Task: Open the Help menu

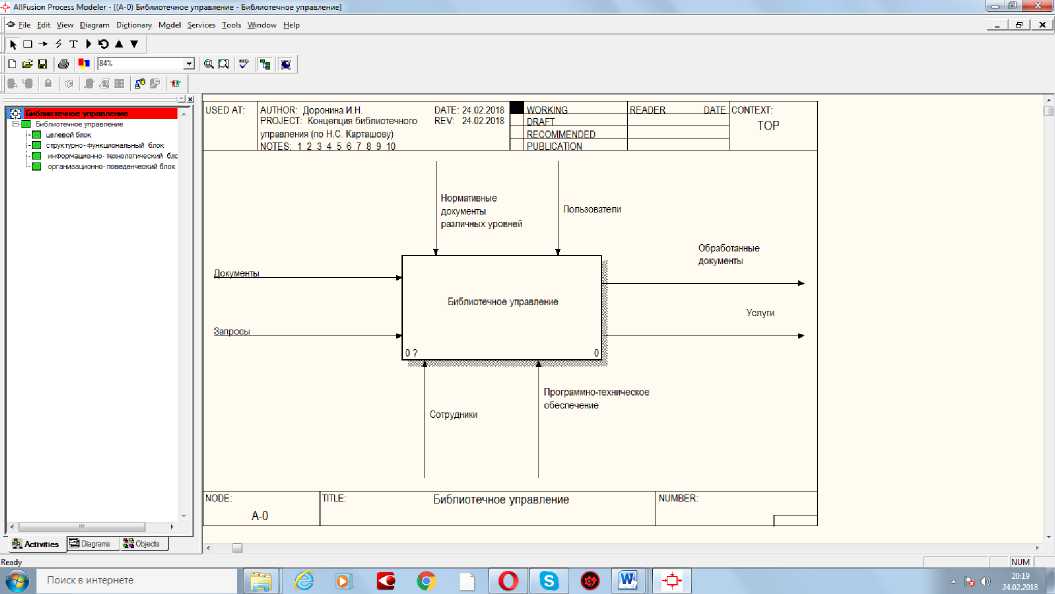Action: tap(291, 26)
